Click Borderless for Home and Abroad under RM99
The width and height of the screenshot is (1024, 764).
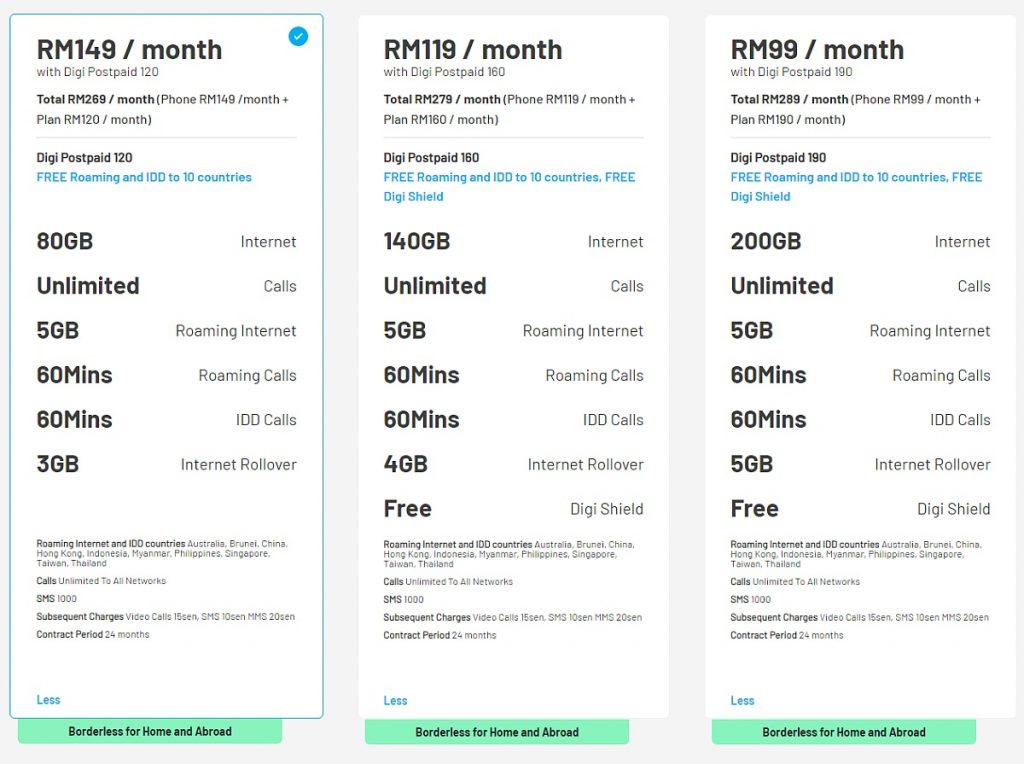(x=844, y=732)
